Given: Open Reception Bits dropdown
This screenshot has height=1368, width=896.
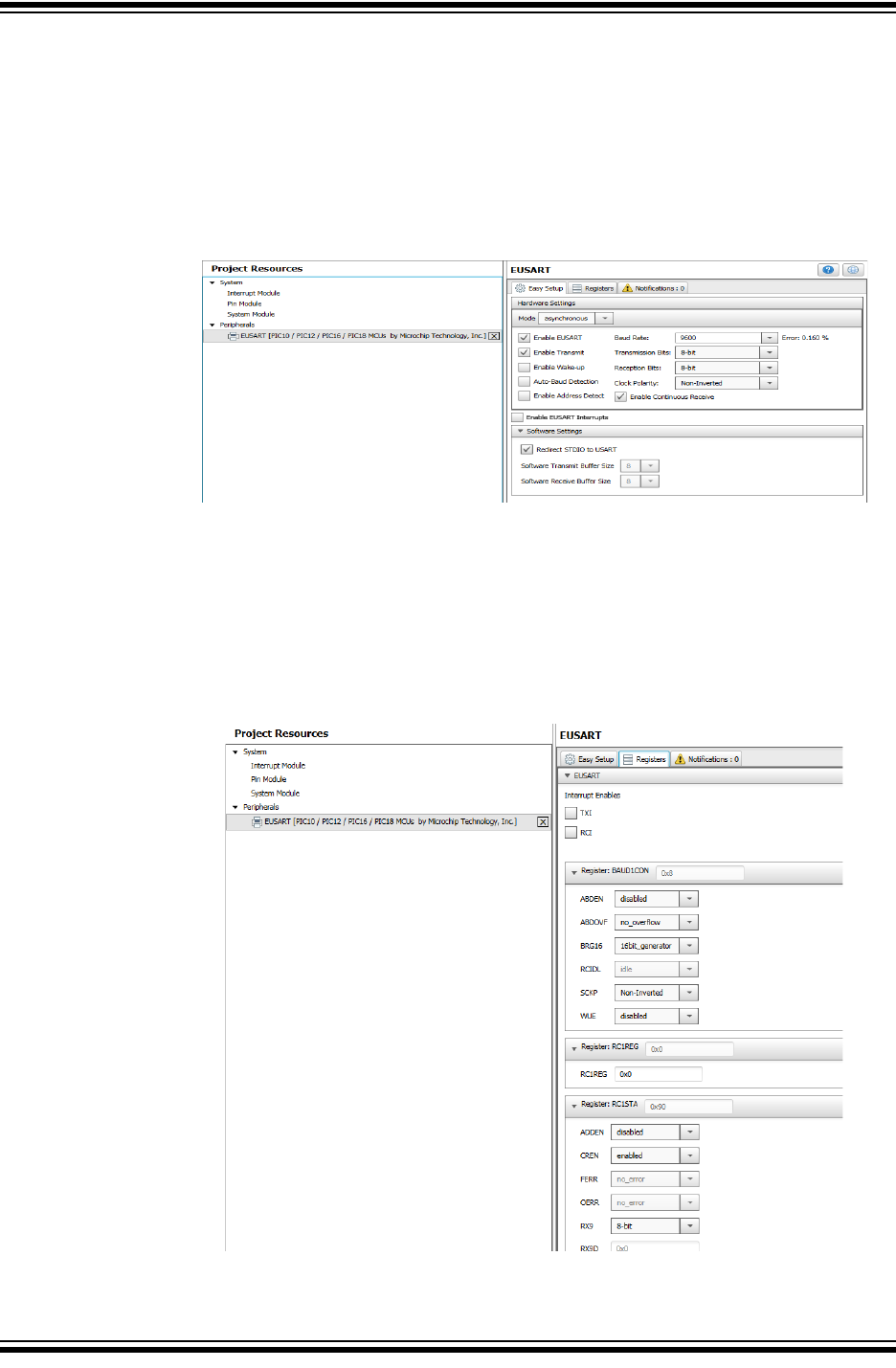Looking at the screenshot, I should [770, 368].
